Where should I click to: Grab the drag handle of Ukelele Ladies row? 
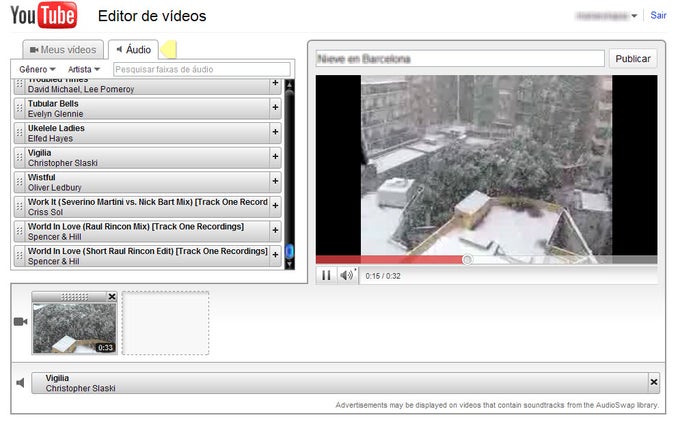(19, 133)
